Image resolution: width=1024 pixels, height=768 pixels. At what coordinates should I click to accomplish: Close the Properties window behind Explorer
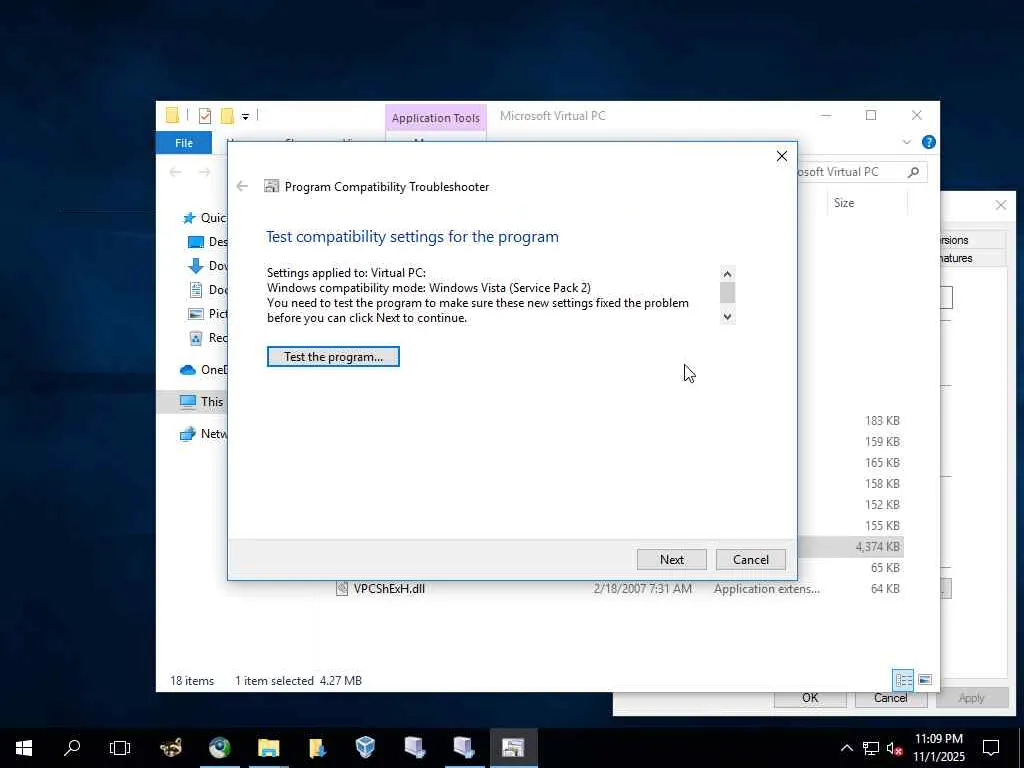1000,205
